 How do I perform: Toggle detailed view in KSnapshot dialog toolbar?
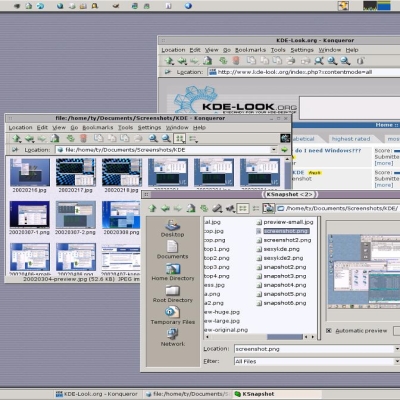256,209
